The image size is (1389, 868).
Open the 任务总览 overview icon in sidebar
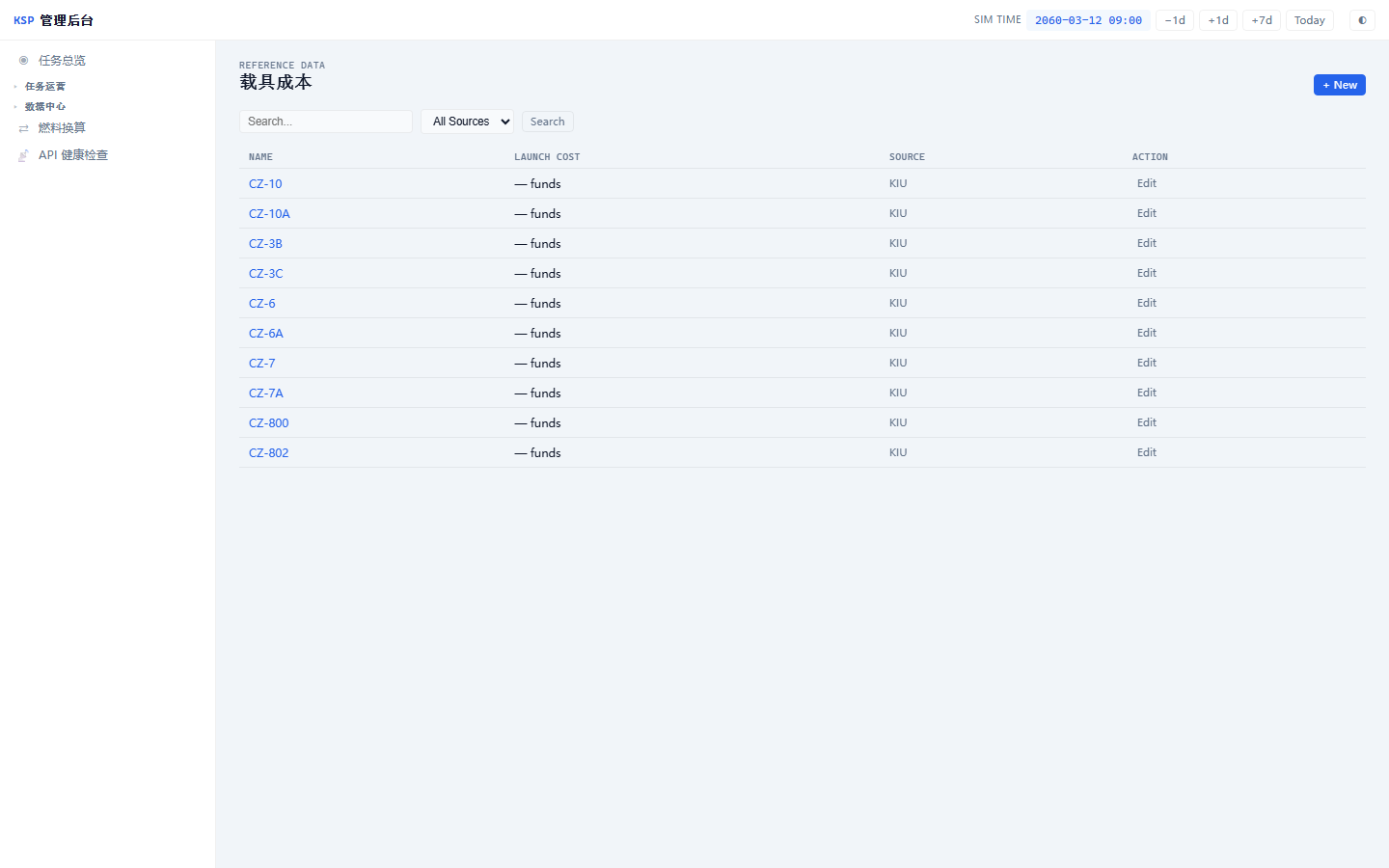click(x=23, y=61)
